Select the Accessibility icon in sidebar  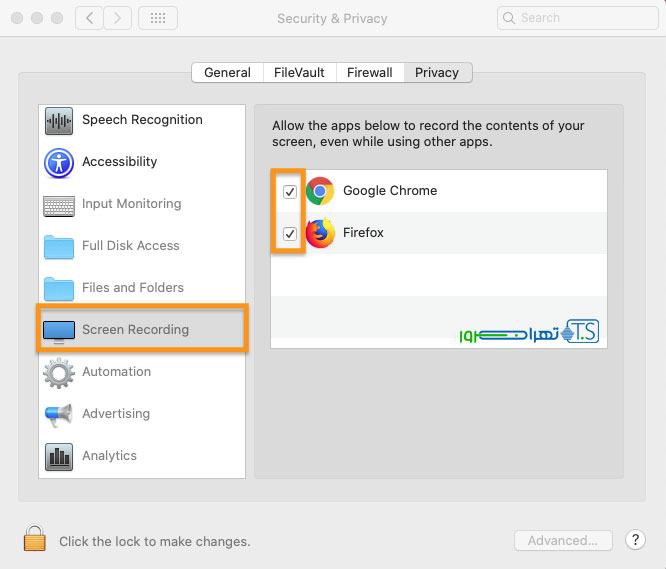[59, 163]
